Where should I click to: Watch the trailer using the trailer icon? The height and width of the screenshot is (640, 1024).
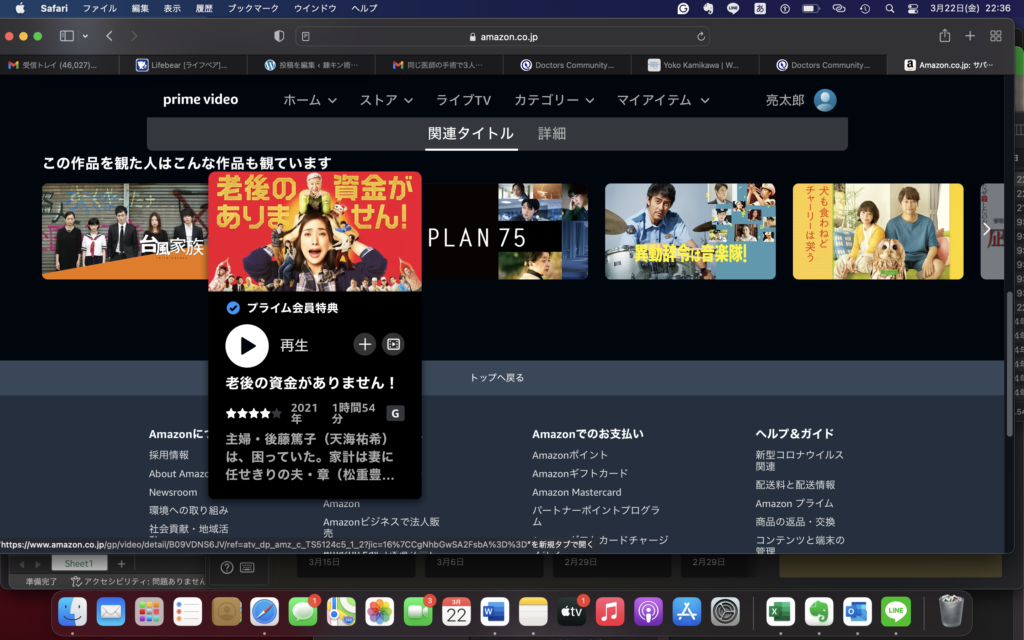tap(394, 344)
